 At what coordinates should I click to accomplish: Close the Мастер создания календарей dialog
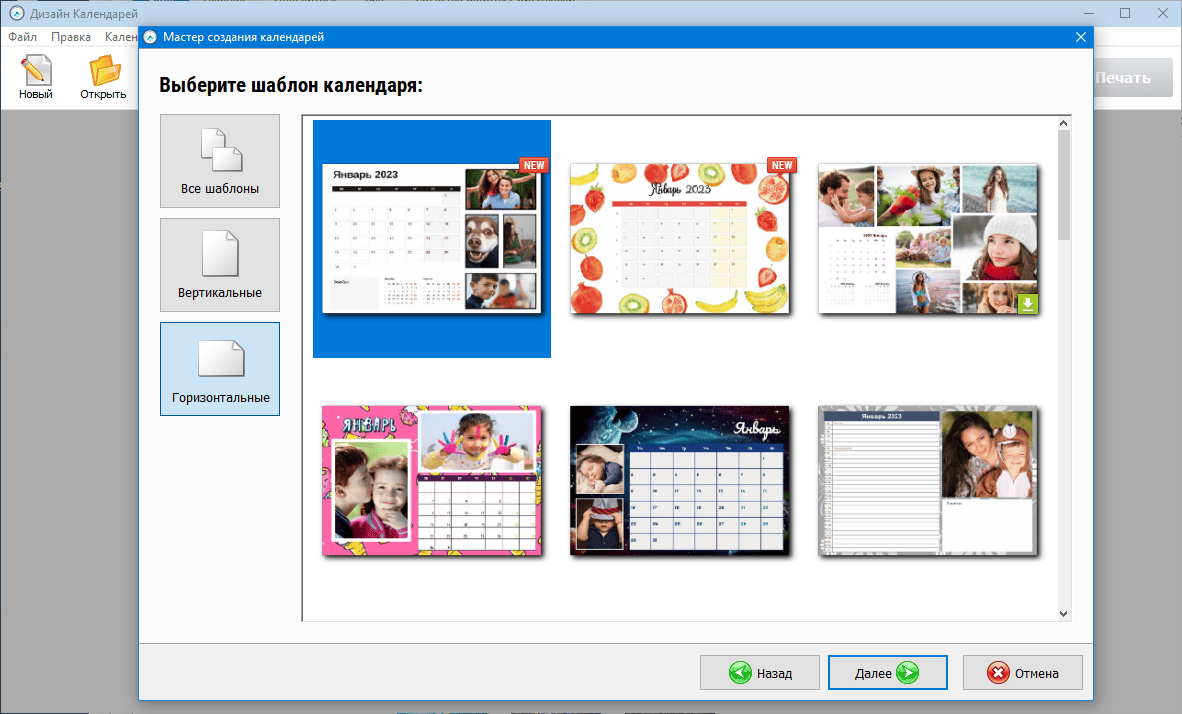coord(1080,37)
